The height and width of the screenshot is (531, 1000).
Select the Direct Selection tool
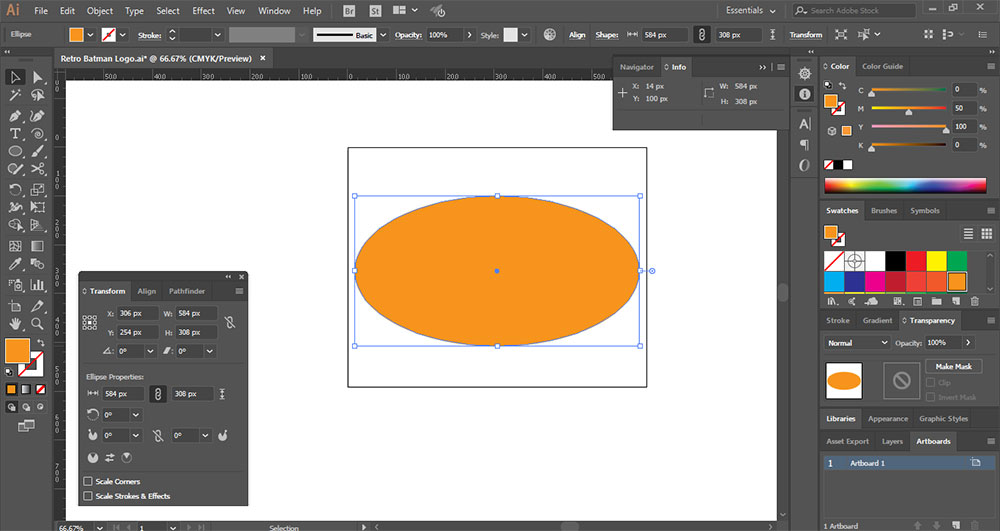pyautogui.click(x=38, y=77)
